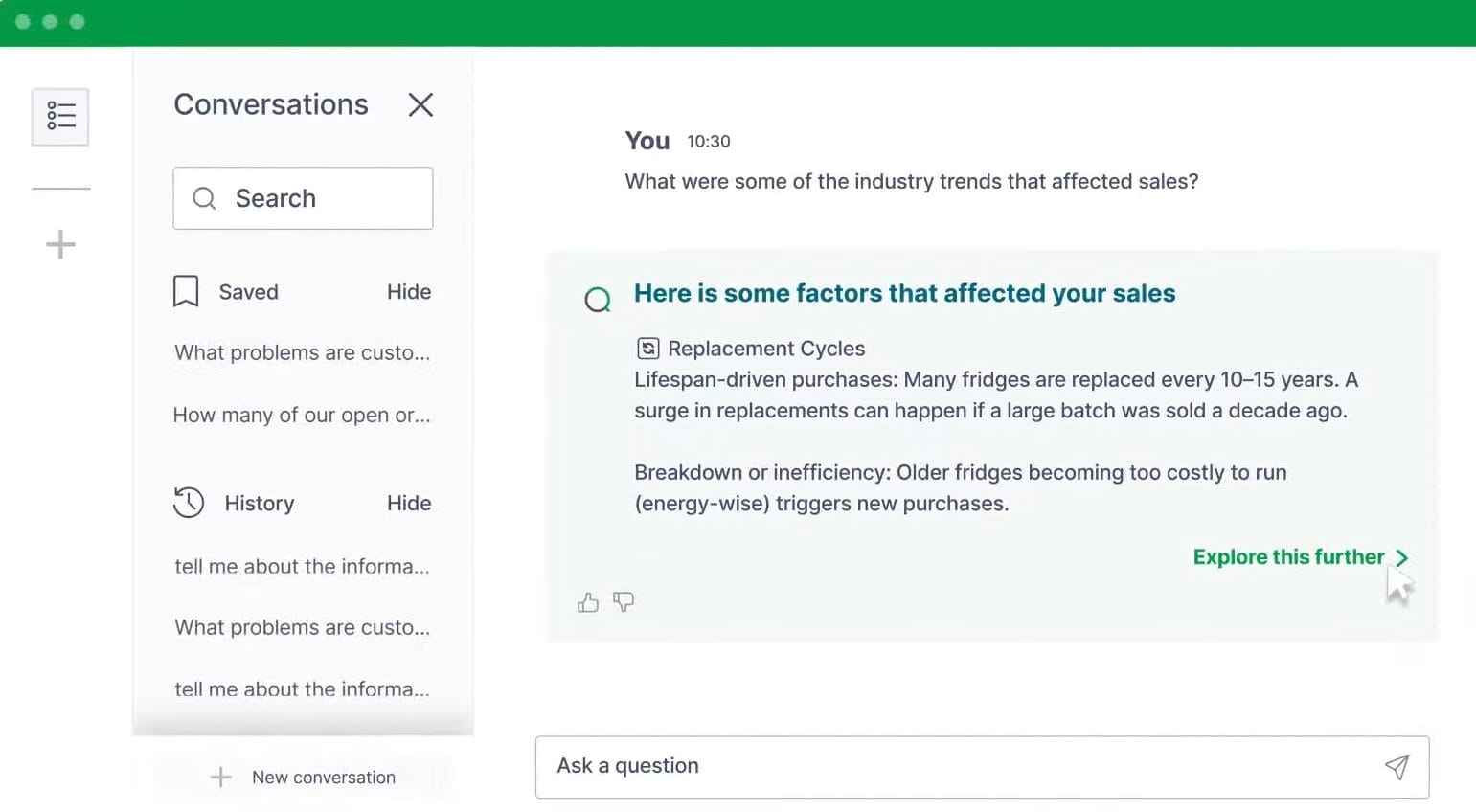Open saved conversation 'What problems are custo...'
The height and width of the screenshot is (812, 1476).
301,352
